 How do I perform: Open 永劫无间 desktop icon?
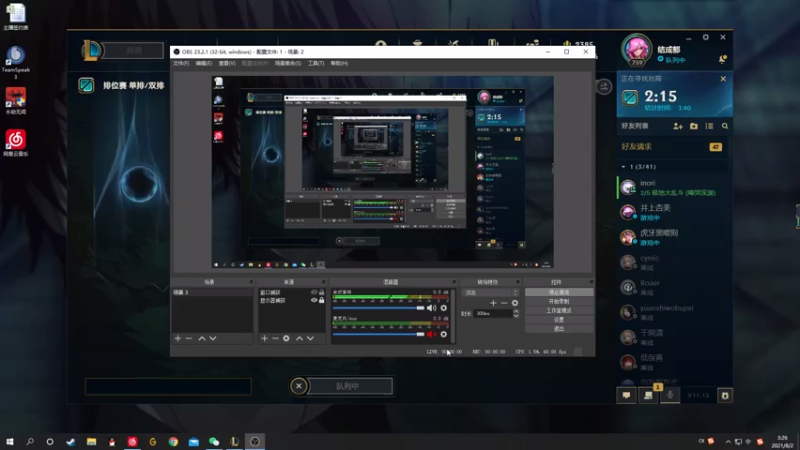pyautogui.click(x=16, y=101)
